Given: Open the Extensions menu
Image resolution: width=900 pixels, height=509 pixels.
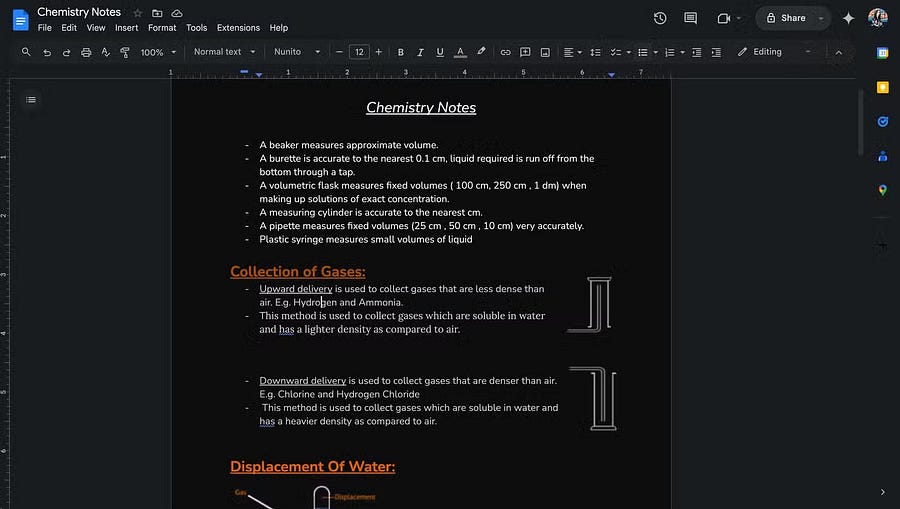Looking at the screenshot, I should click(x=238, y=28).
